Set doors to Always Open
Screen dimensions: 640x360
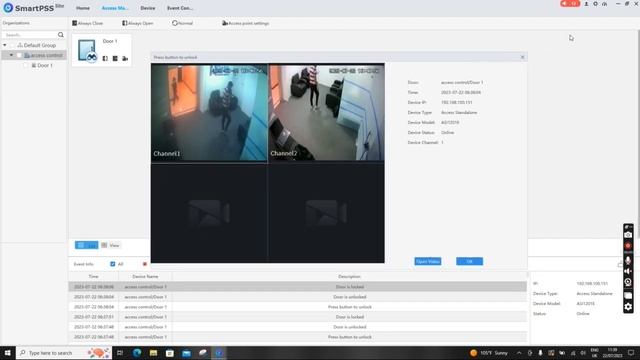click(x=138, y=23)
